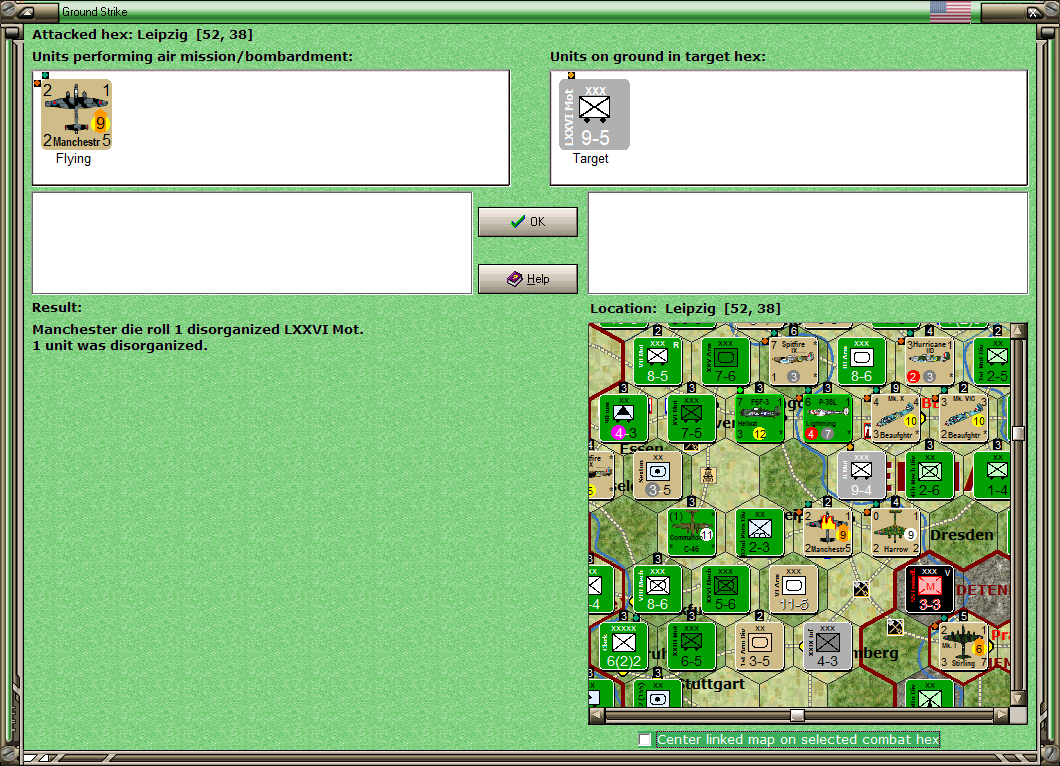
Task: Click the XXXXX 6(2)2 headquarters counter
Action: click(623, 646)
